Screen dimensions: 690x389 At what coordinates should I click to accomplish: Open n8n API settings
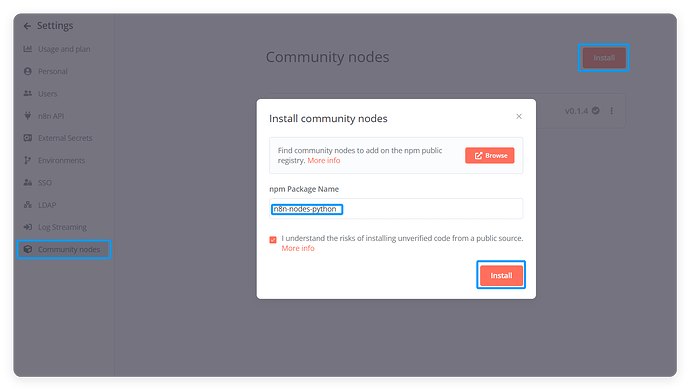tap(51, 116)
